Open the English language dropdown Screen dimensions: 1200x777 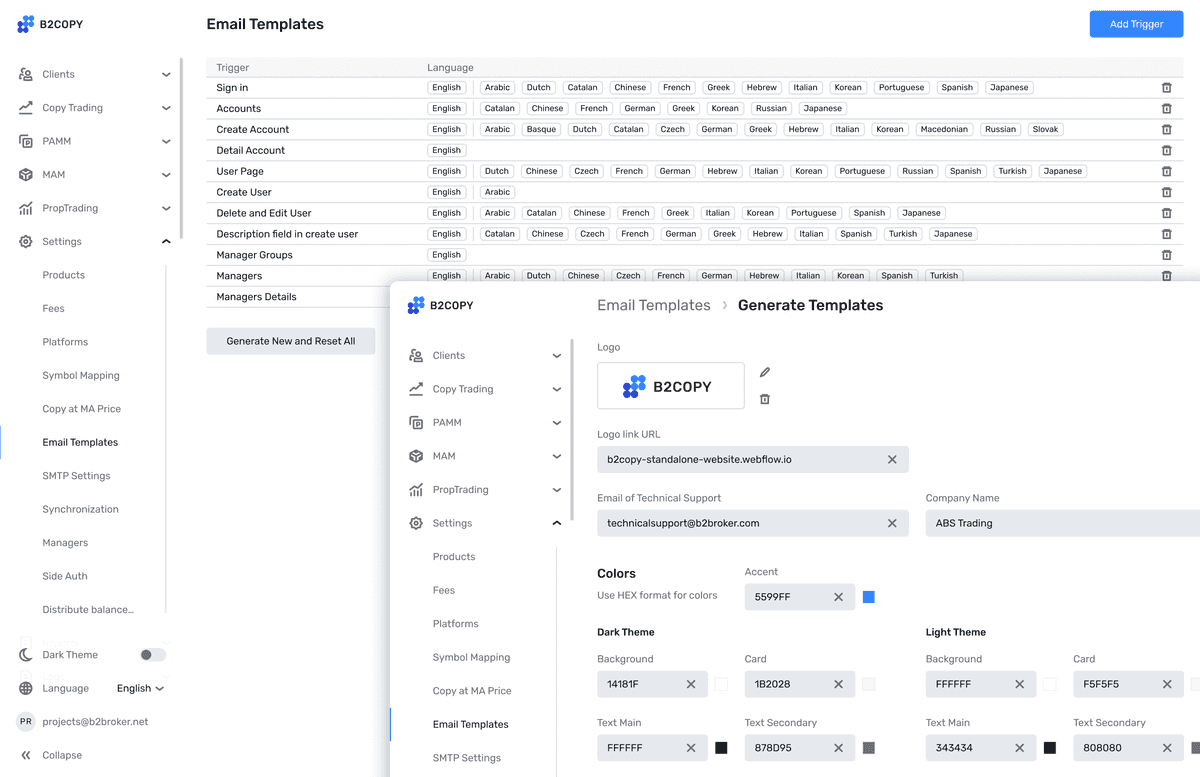click(139, 688)
